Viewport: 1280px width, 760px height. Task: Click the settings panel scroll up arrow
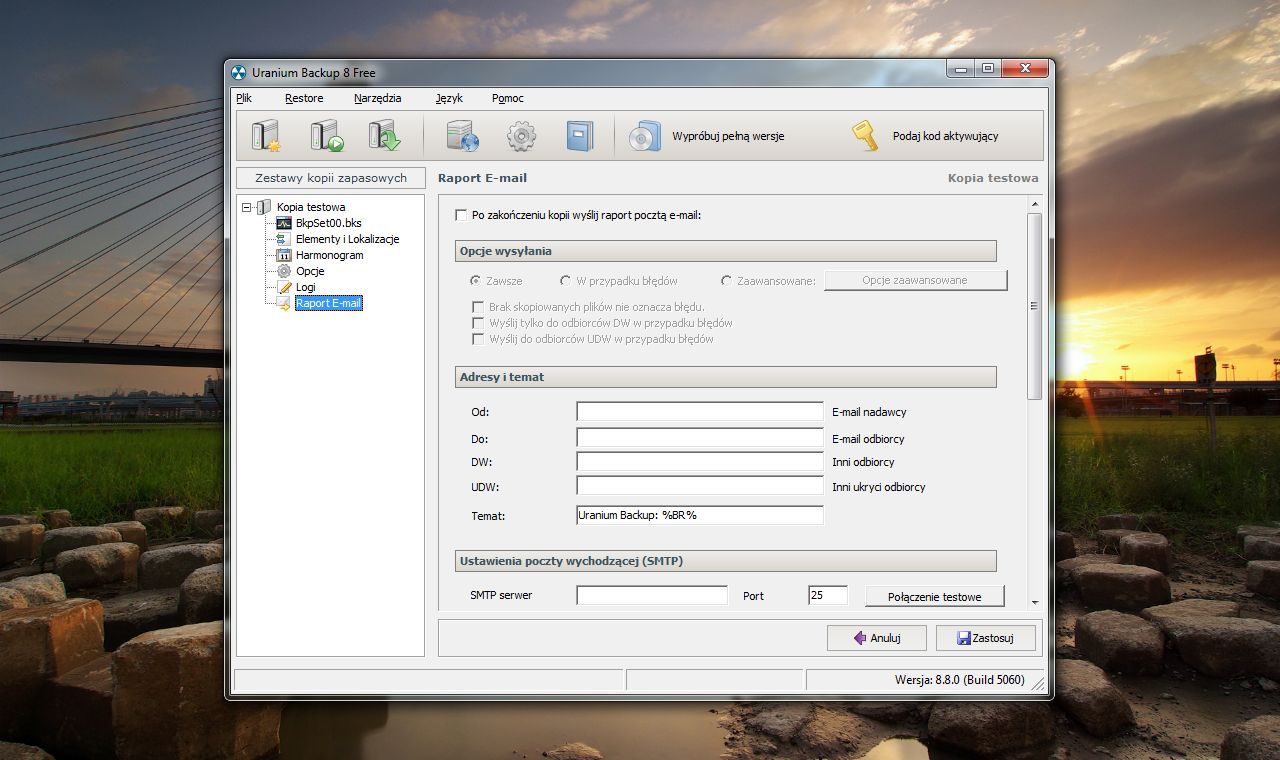[x=1034, y=205]
